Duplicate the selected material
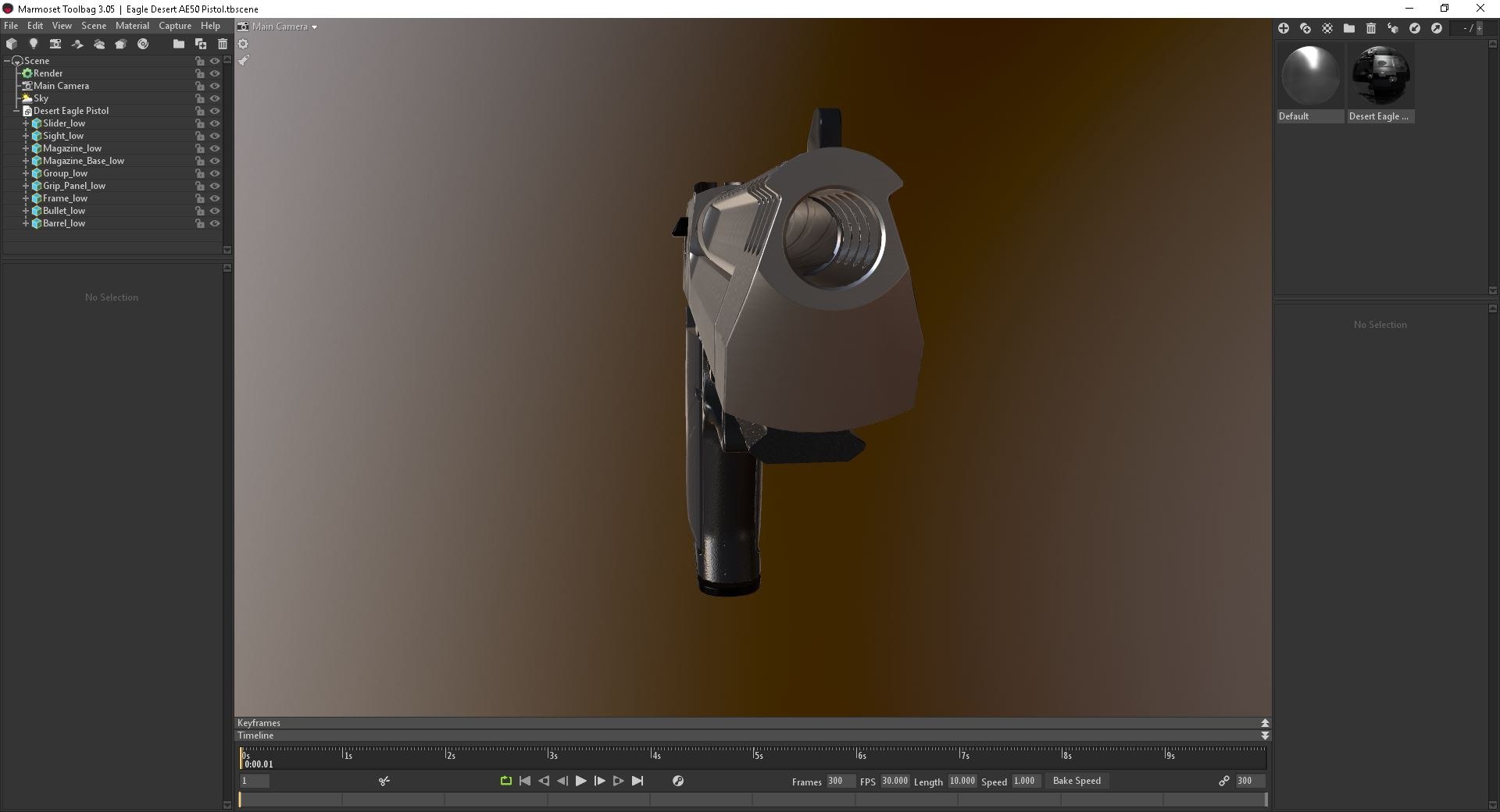Screen dimensions: 1500x812 pyautogui.click(x=1305, y=28)
